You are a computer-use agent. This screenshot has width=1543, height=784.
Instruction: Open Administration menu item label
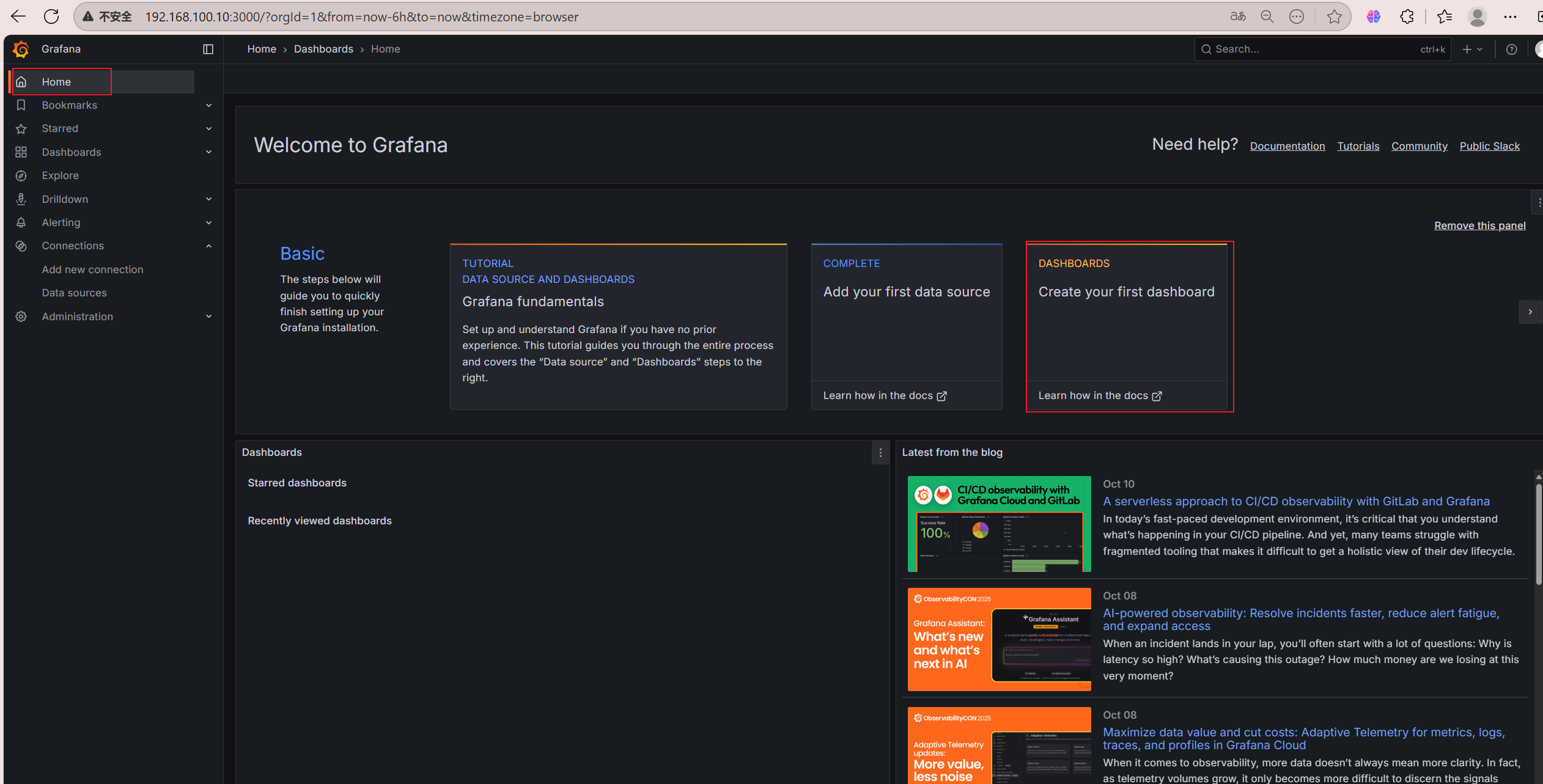click(78, 317)
